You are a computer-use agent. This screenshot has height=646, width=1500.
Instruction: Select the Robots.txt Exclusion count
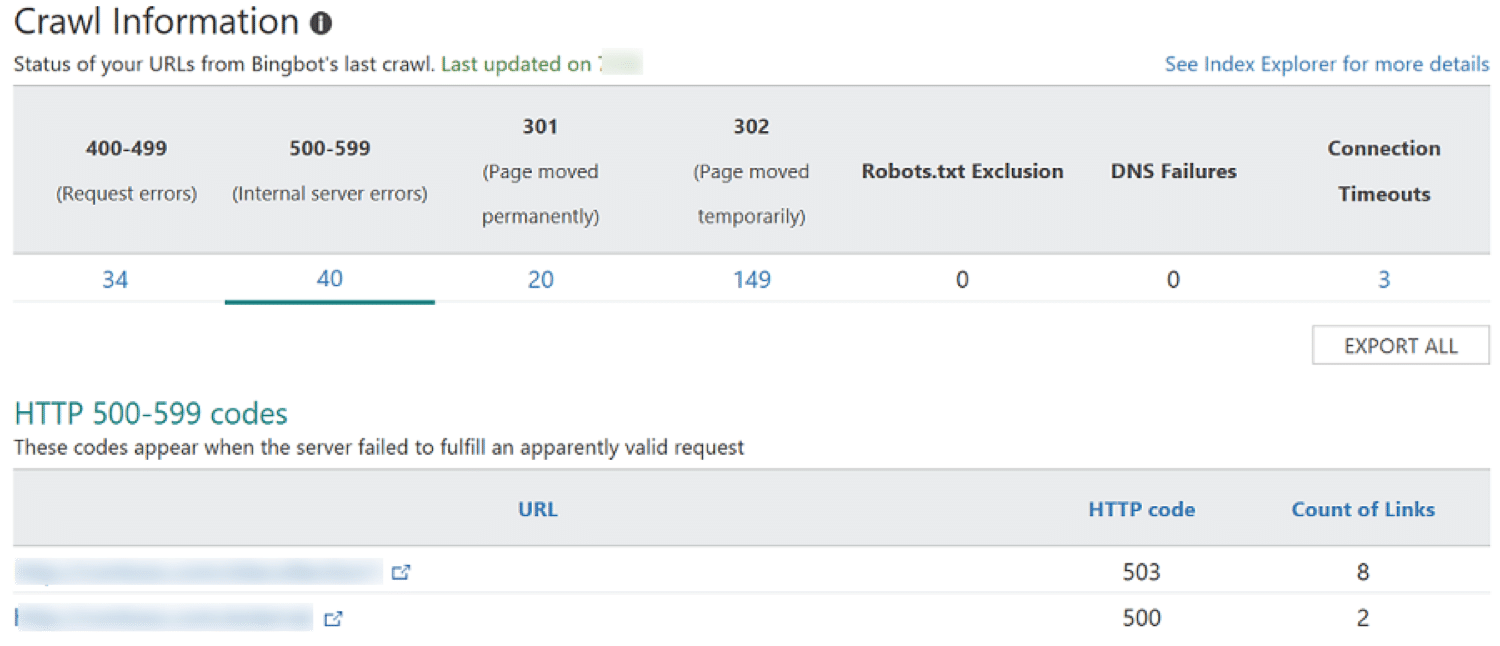(x=962, y=279)
